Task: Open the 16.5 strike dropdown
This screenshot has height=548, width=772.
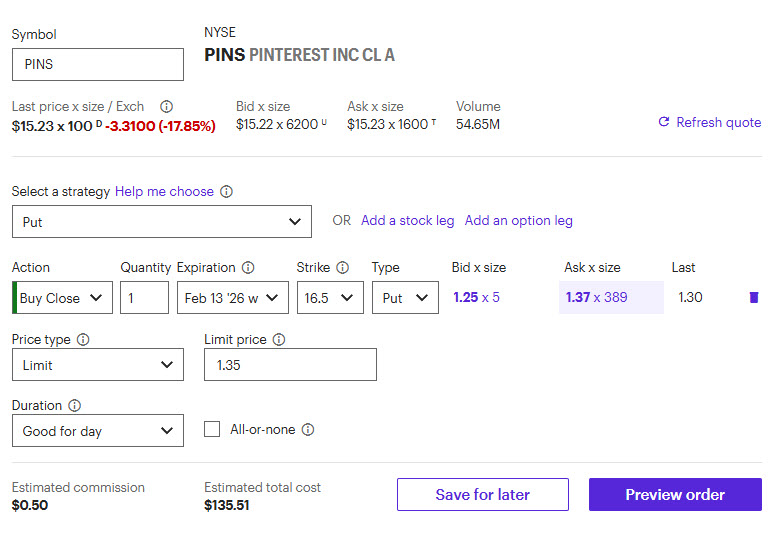Action: click(x=330, y=298)
